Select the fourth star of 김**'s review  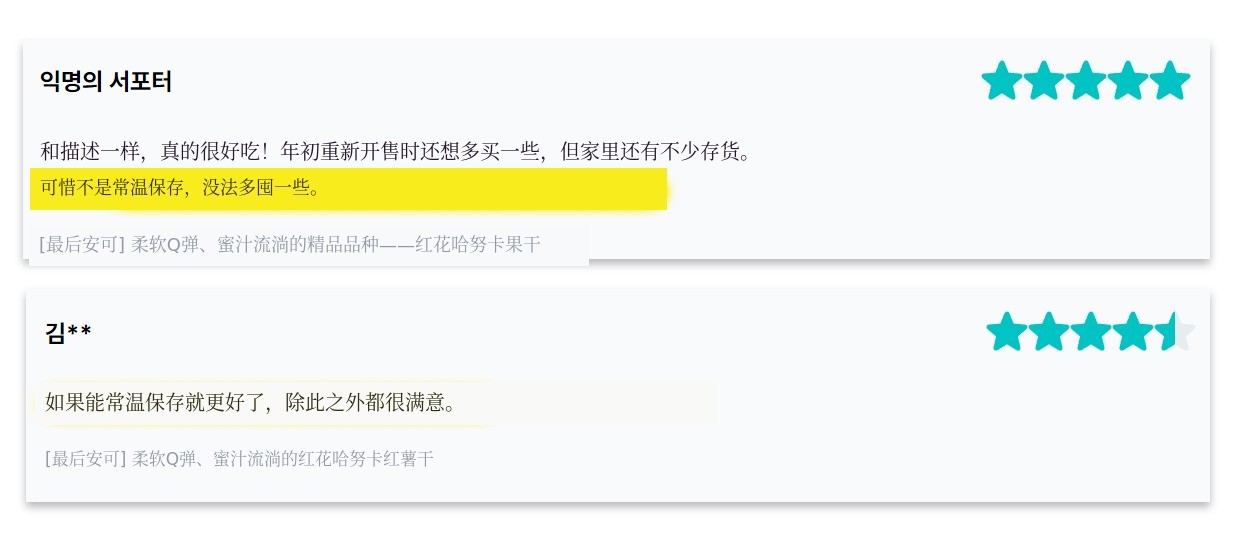point(1133,332)
